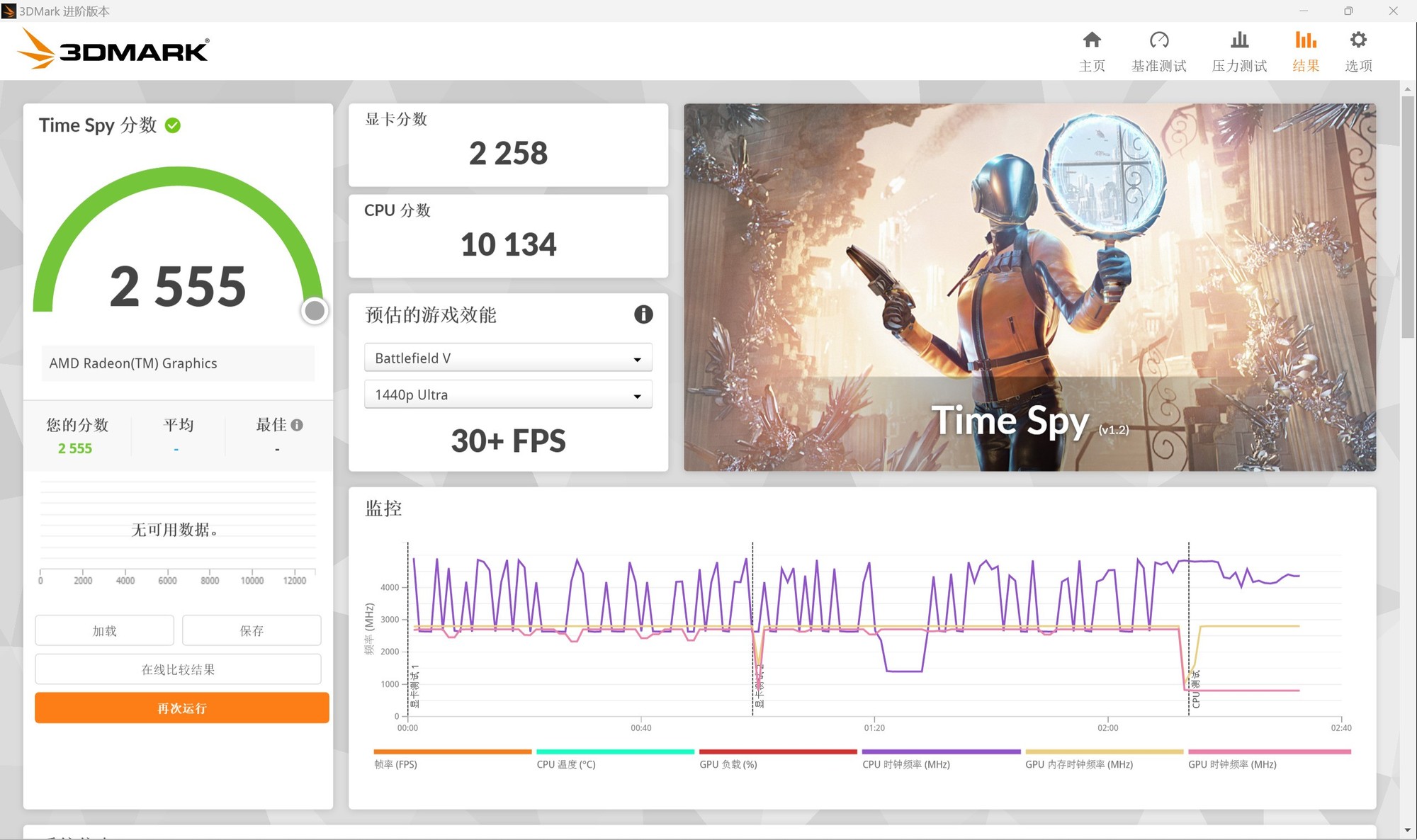Click the 加载 (Load) button
Viewport: 1417px width, 840px height.
coord(104,630)
